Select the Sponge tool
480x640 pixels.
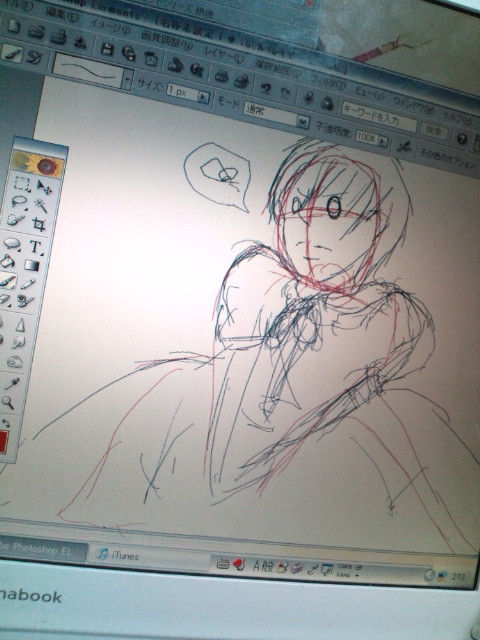pos(15,362)
